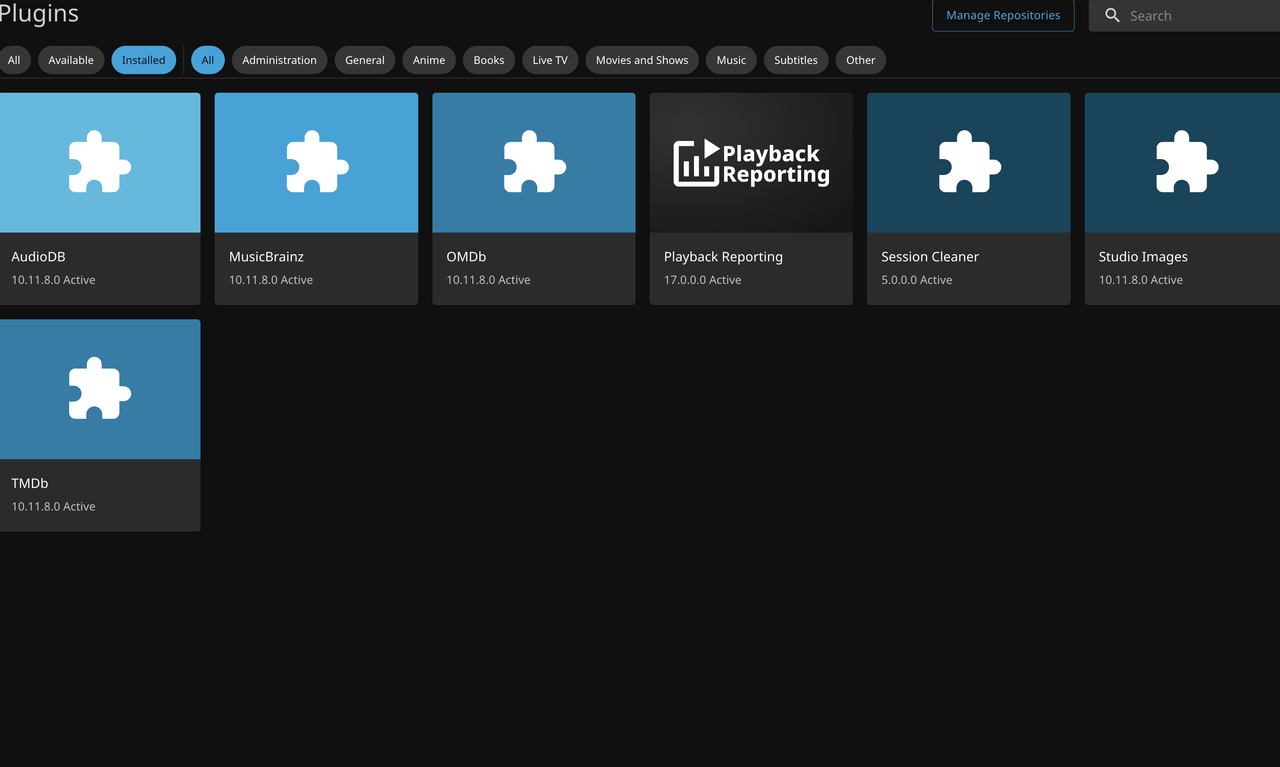Filter by General category
Screen dimensions: 1280x767
point(365,60)
